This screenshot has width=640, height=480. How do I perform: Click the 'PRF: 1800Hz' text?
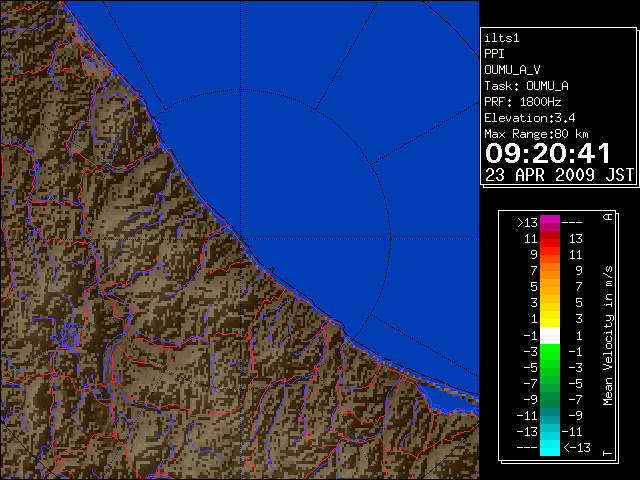pos(522,102)
